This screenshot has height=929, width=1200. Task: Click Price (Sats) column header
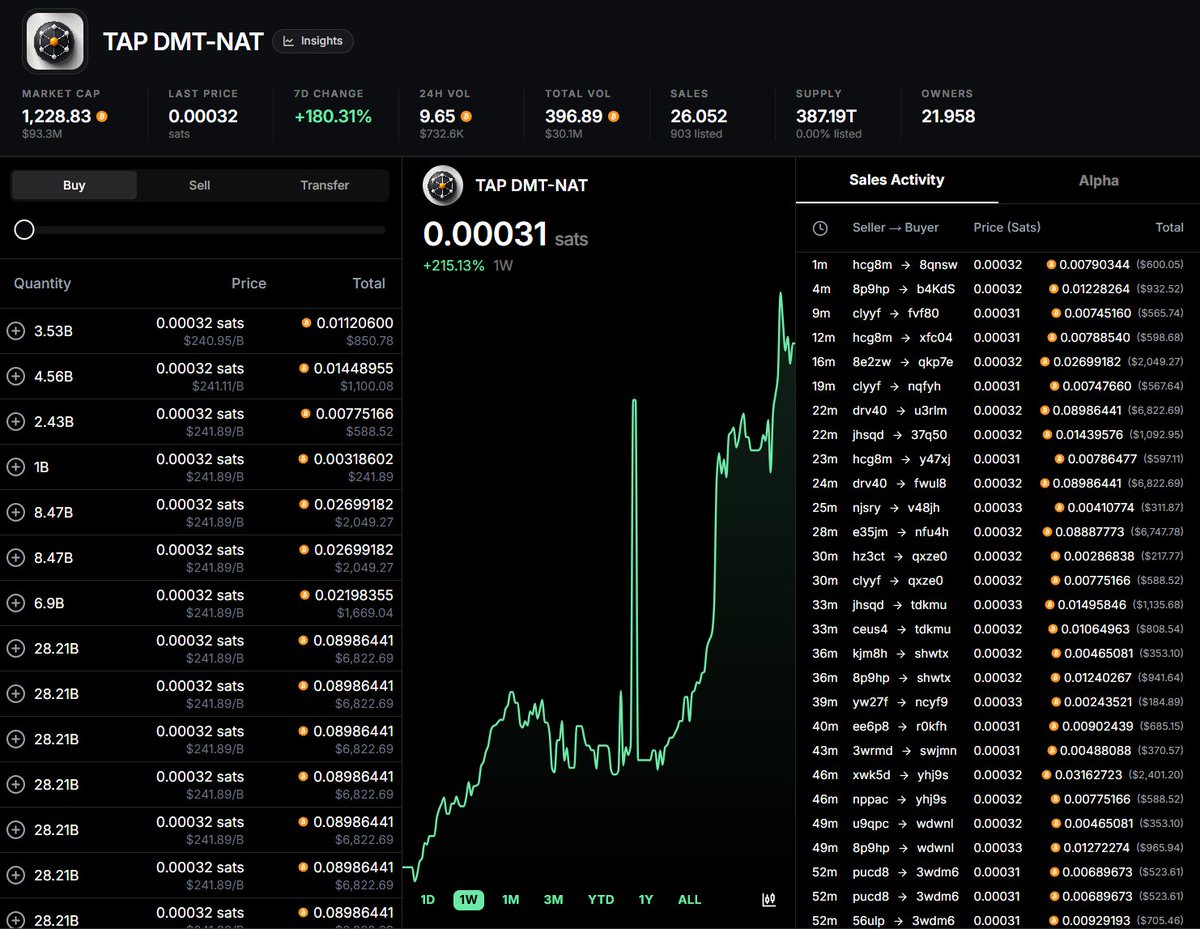(1007, 228)
